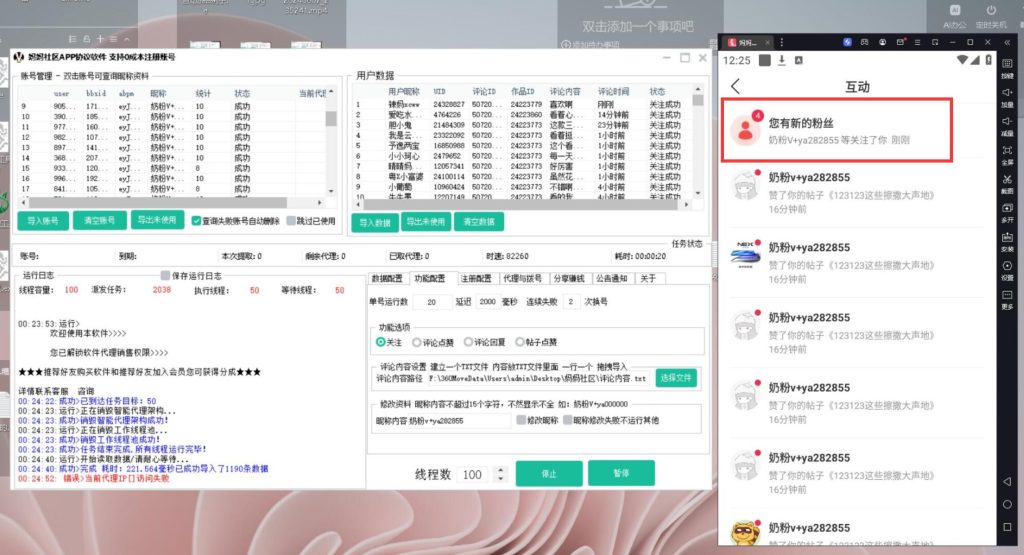Open the 代理与拨号 tab
This screenshot has width=1024, height=555.
[x=521, y=278]
